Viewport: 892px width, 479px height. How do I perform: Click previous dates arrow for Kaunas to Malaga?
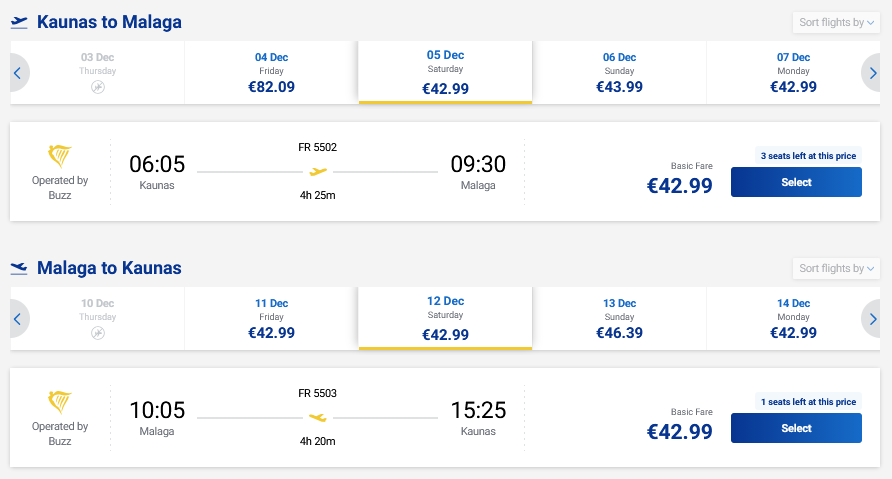[19, 73]
